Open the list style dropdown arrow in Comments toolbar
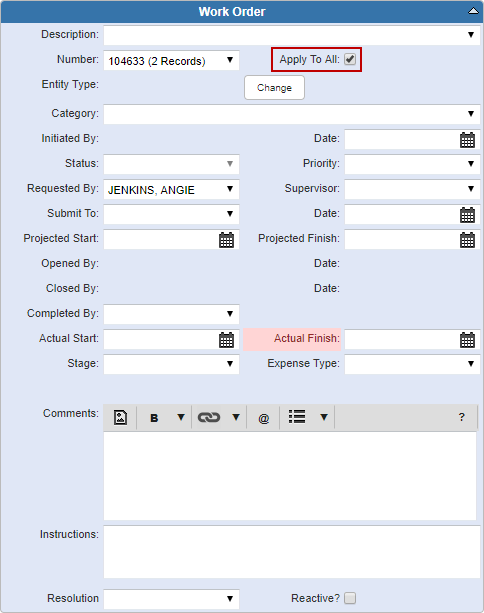484x613 pixels. click(x=324, y=417)
